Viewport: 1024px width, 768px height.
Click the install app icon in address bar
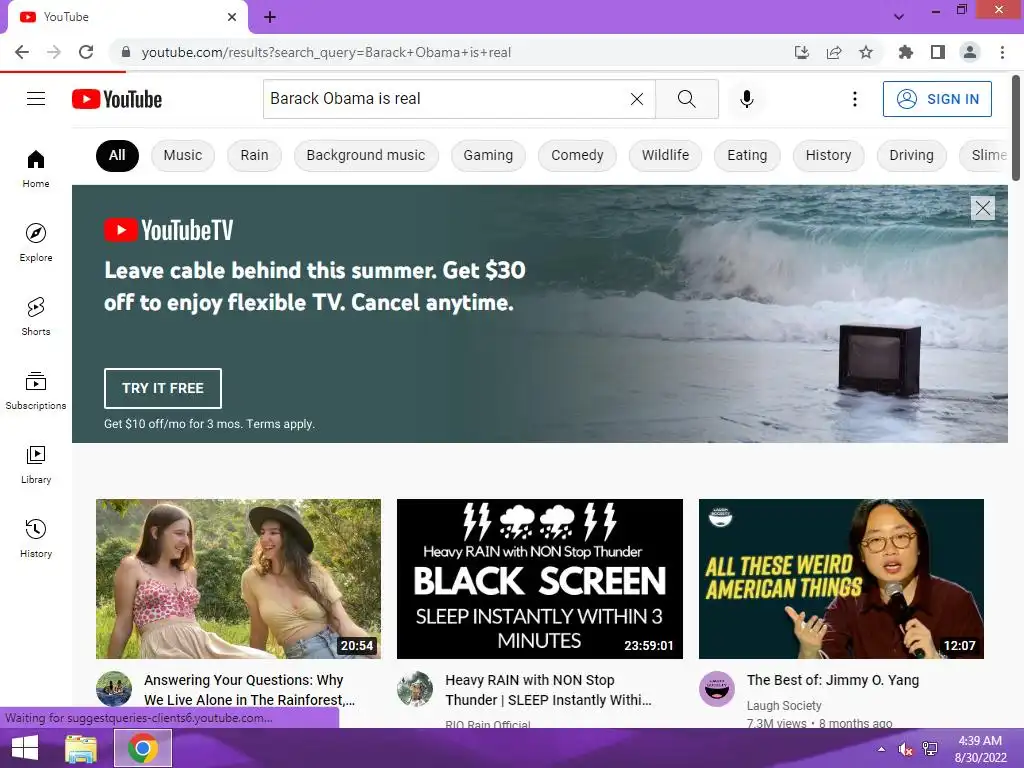pyautogui.click(x=801, y=52)
